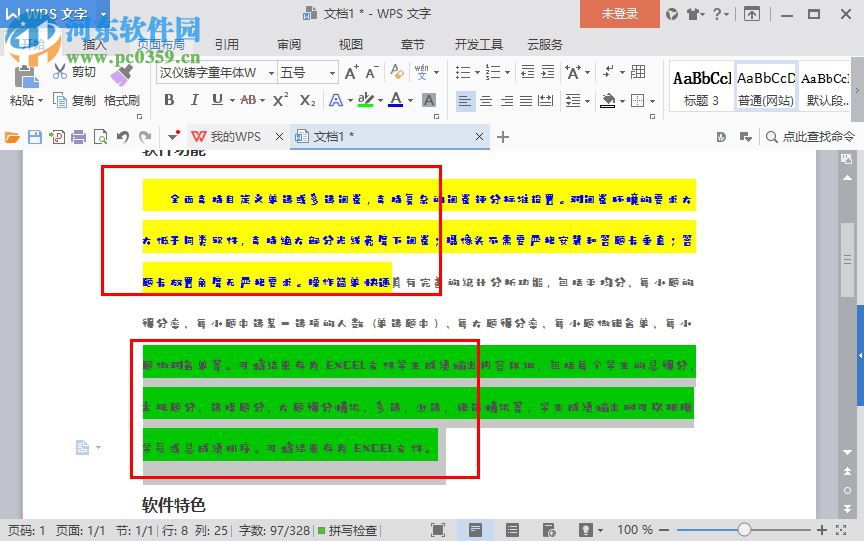Click the vertical scrollbar thumb
Viewport: 864px width, 541px height.
(847, 260)
